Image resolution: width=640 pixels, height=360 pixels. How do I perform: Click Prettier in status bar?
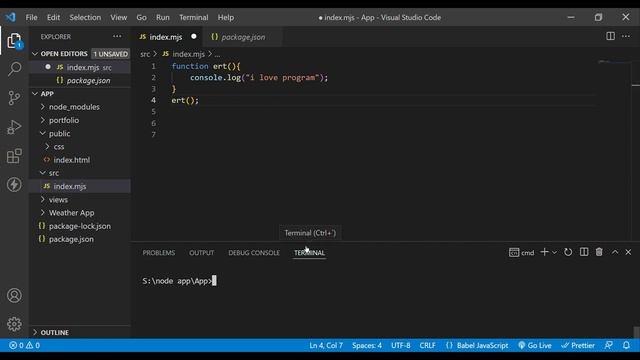pyautogui.click(x=578, y=345)
